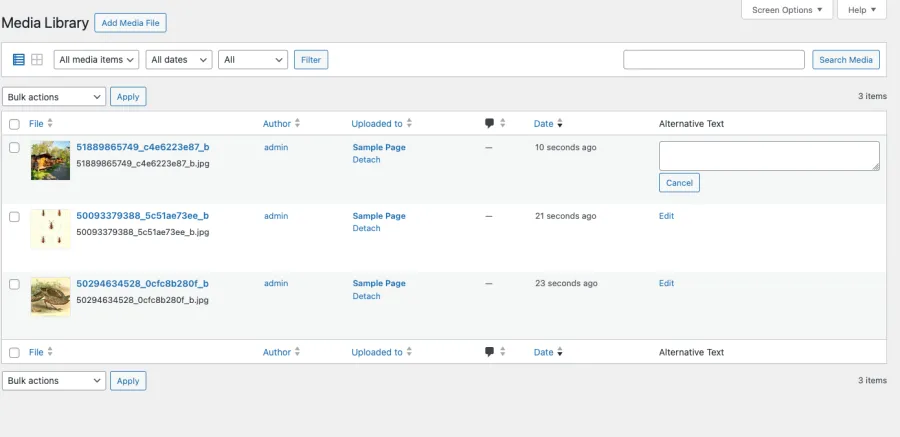Click Author column header in footer

[277, 352]
